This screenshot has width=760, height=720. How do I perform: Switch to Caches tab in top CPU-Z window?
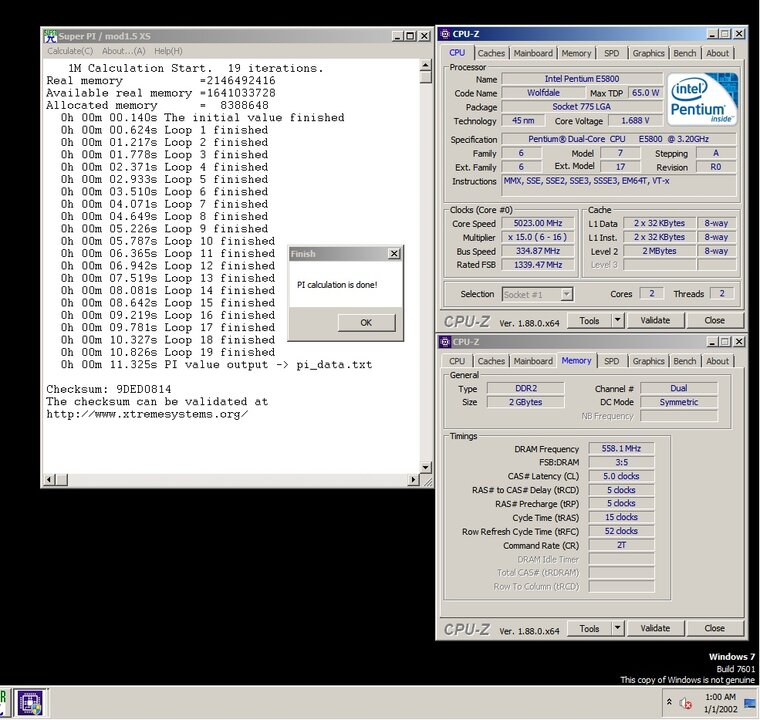[491, 53]
